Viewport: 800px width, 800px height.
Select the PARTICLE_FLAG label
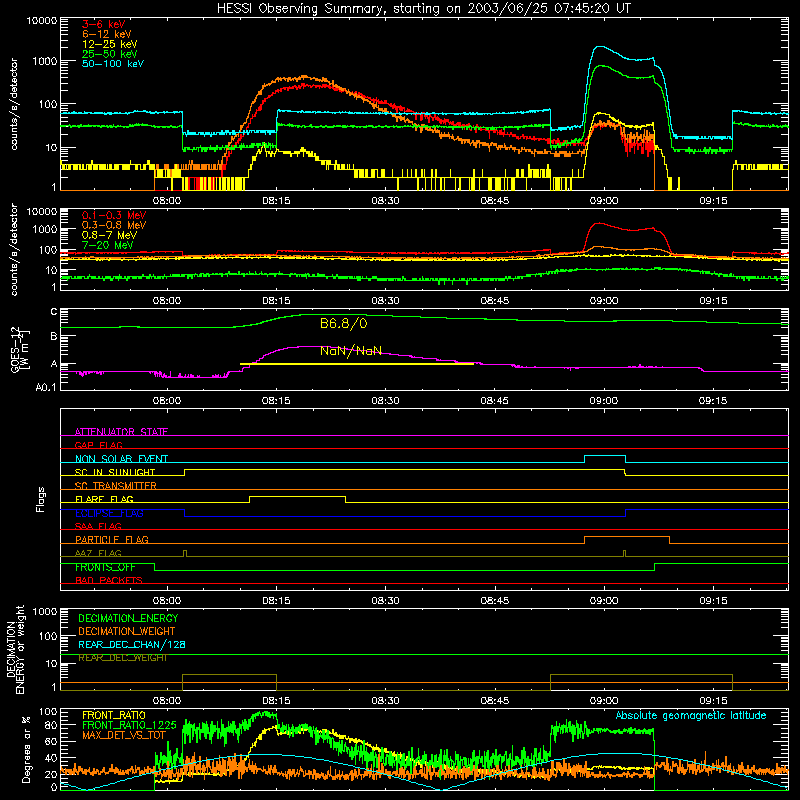pos(112,539)
